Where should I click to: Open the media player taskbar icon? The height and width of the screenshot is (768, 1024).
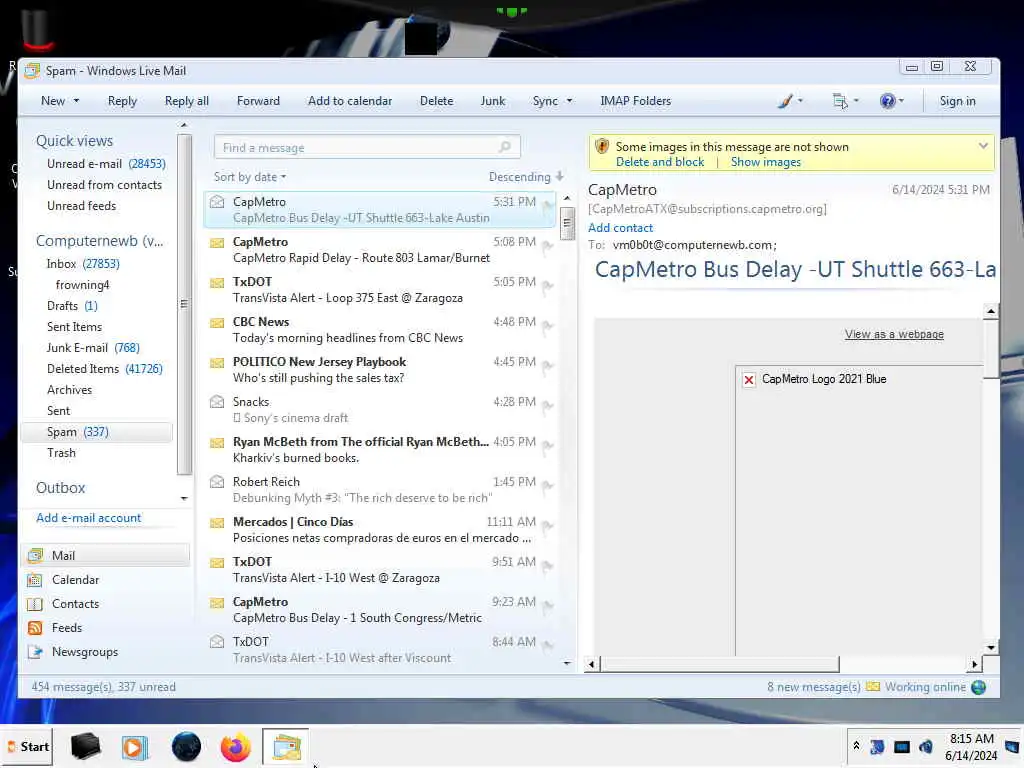tap(135, 747)
